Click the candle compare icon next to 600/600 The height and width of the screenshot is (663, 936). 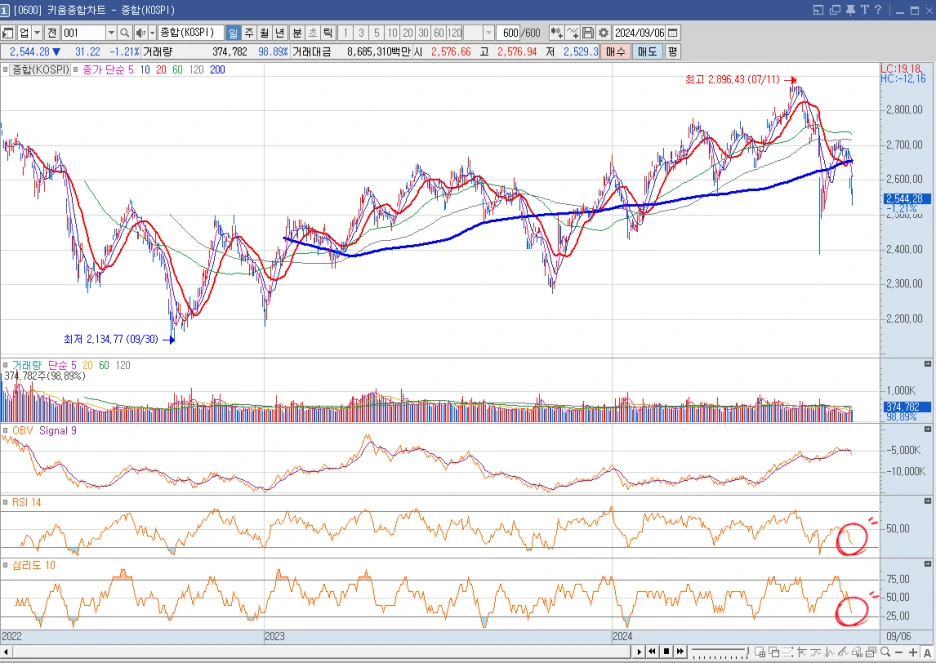pyautogui.click(x=556, y=33)
